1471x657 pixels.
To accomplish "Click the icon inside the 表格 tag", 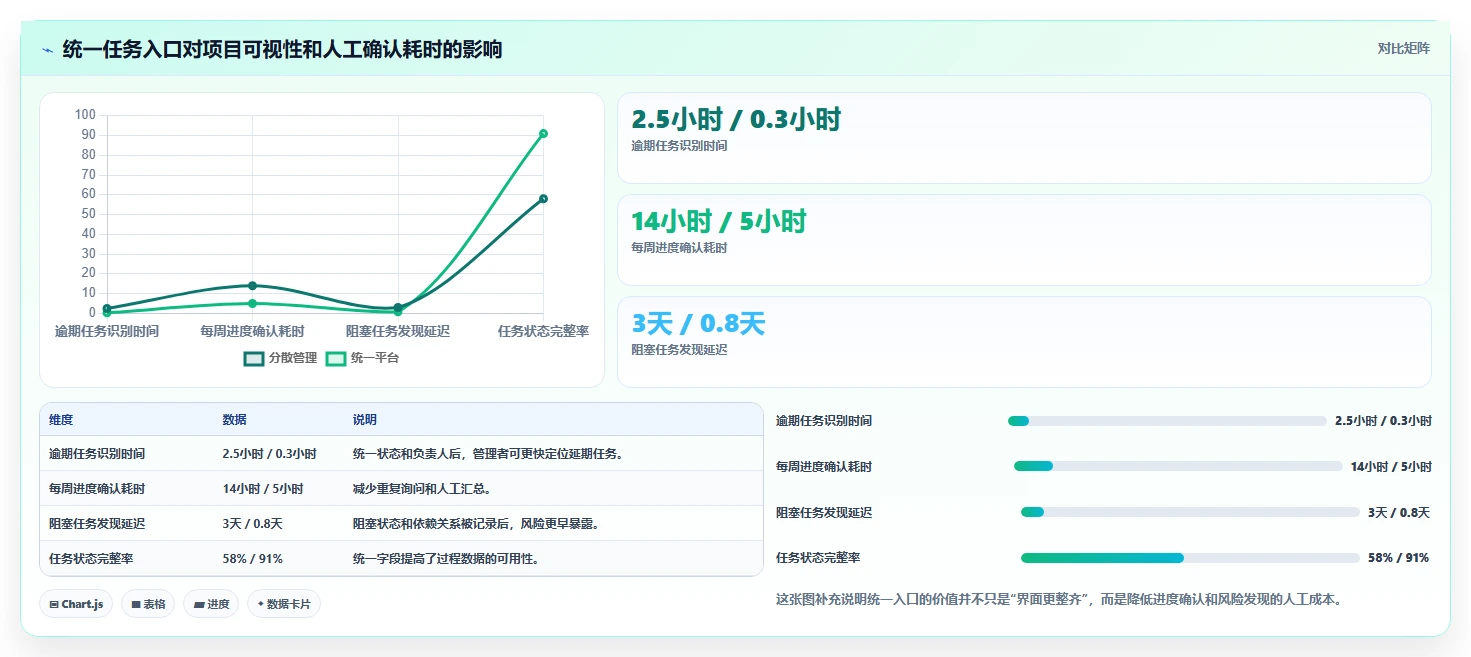I will coord(136,604).
